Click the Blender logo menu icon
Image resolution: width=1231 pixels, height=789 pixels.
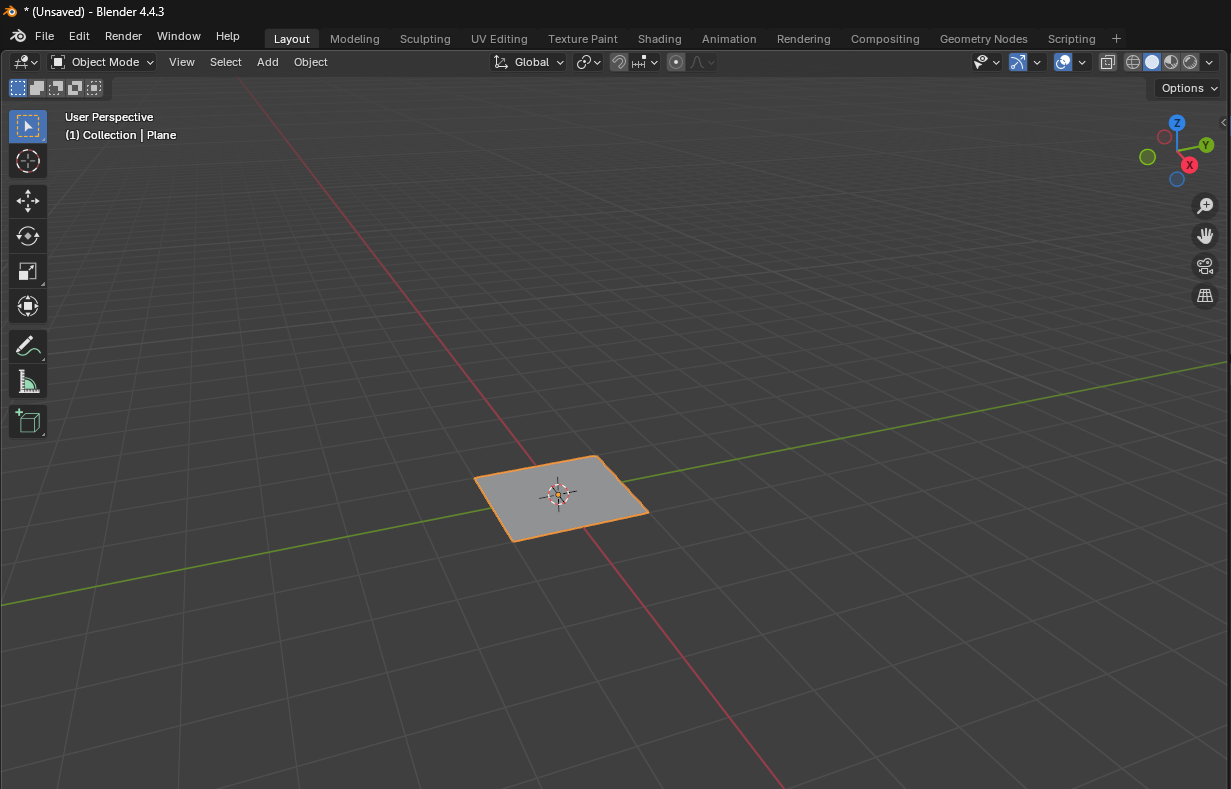[18, 36]
